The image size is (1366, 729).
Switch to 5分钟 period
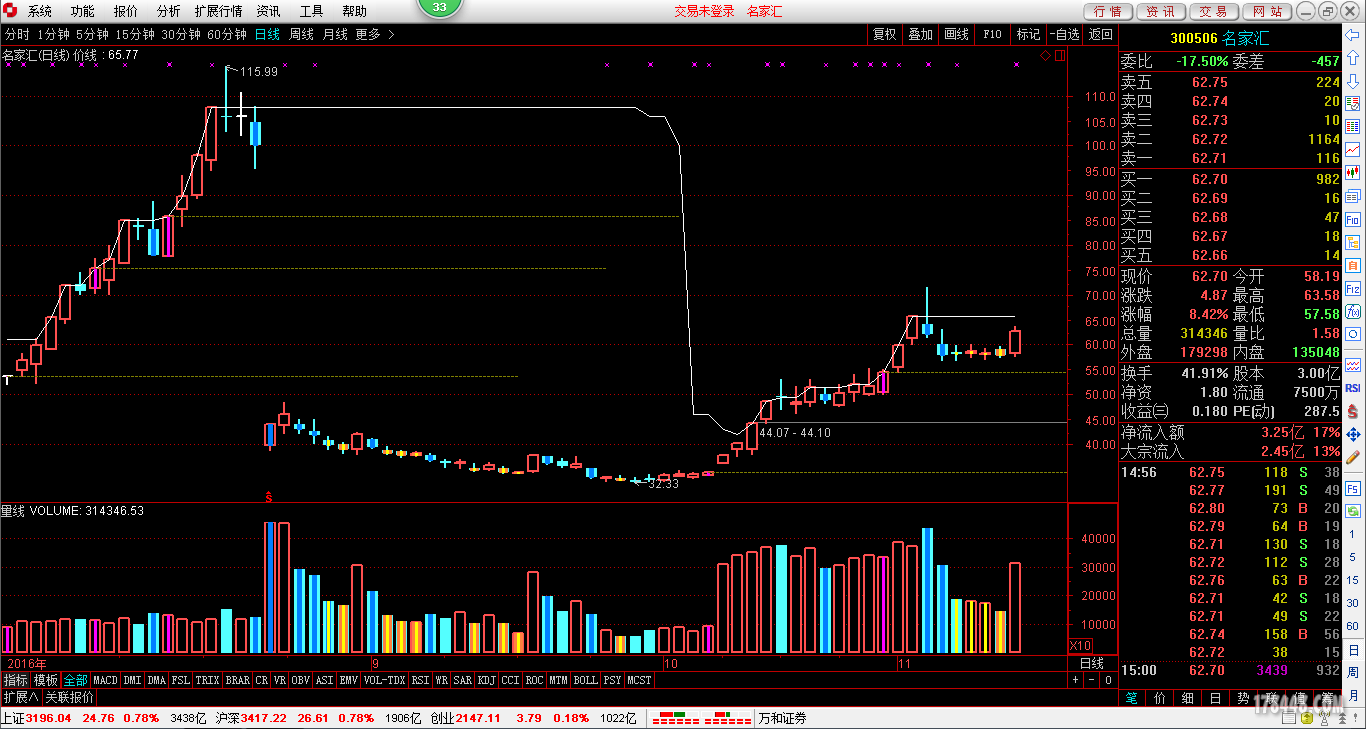92,34
